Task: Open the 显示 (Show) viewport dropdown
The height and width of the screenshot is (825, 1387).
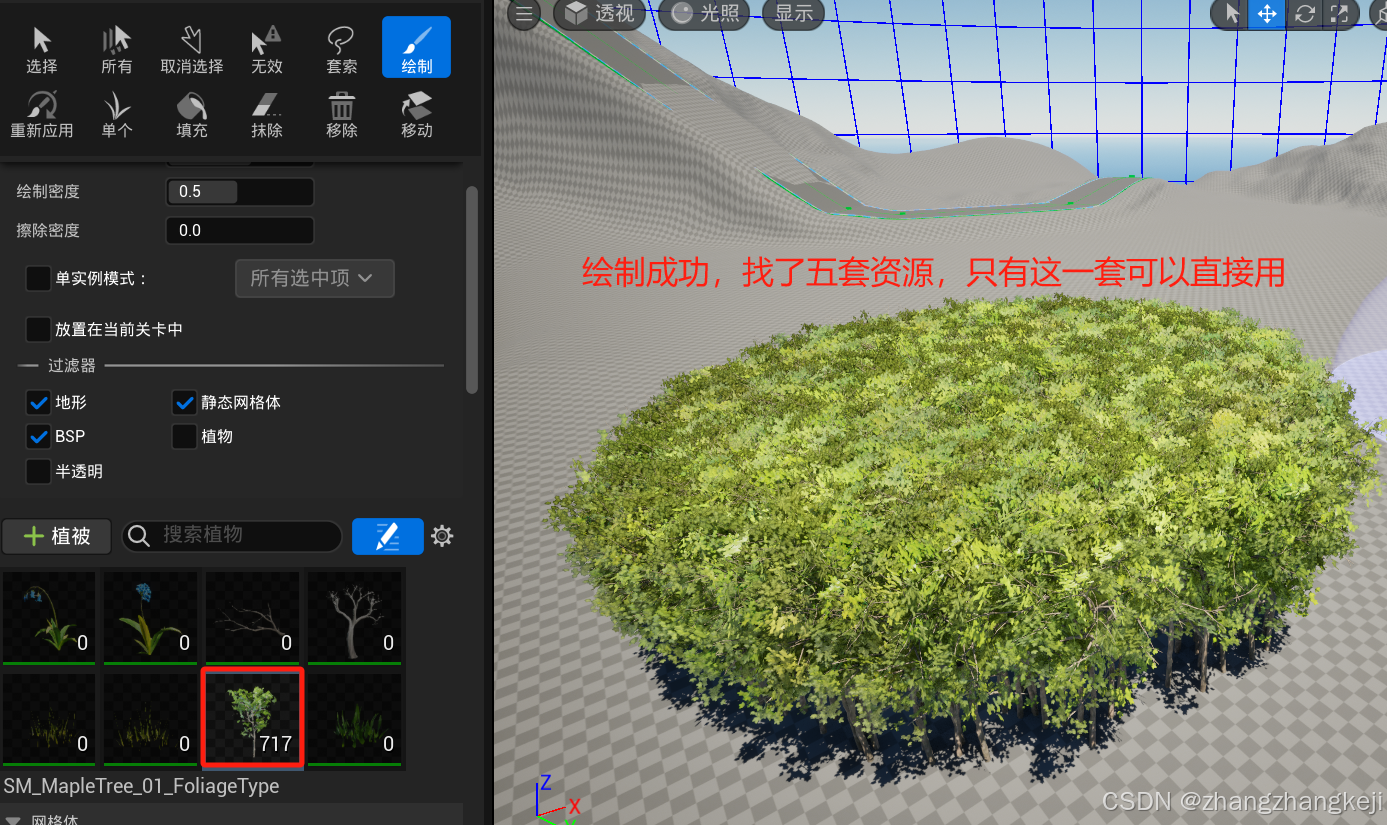Action: 791,14
